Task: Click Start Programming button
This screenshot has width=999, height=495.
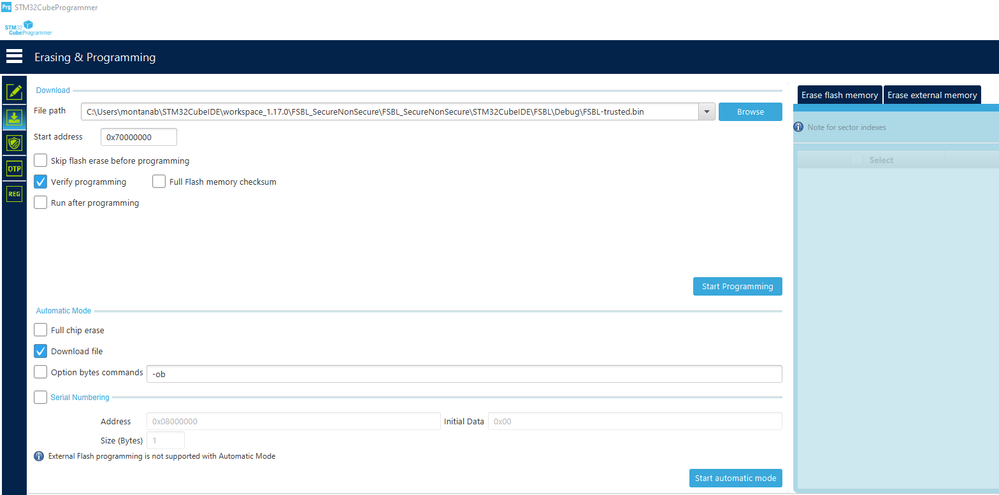Action: coord(737,287)
